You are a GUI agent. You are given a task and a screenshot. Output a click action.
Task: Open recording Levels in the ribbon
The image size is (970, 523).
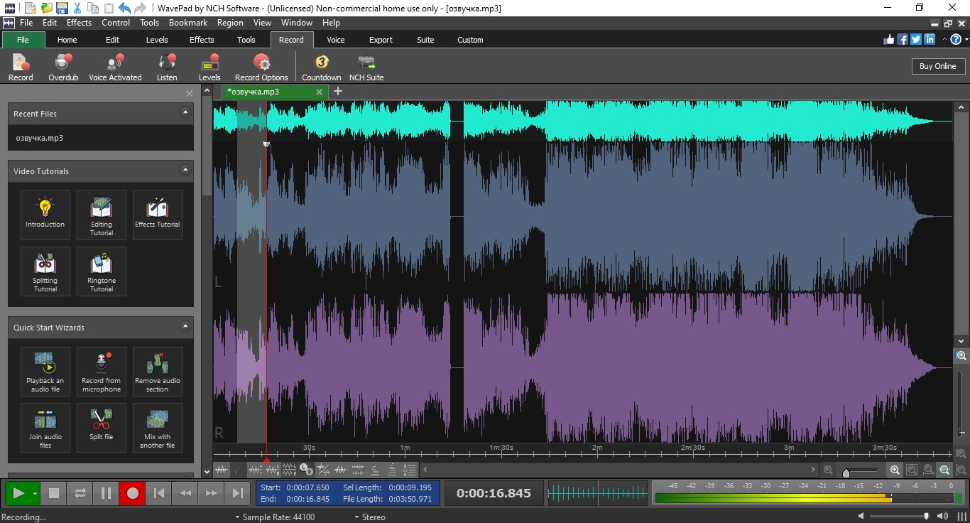[209, 67]
